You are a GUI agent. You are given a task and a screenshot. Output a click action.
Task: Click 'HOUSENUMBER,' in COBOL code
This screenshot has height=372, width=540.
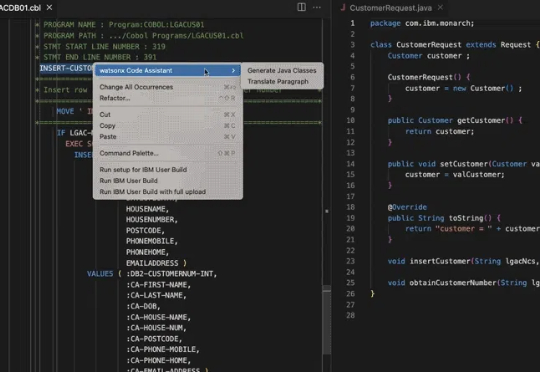coord(152,220)
